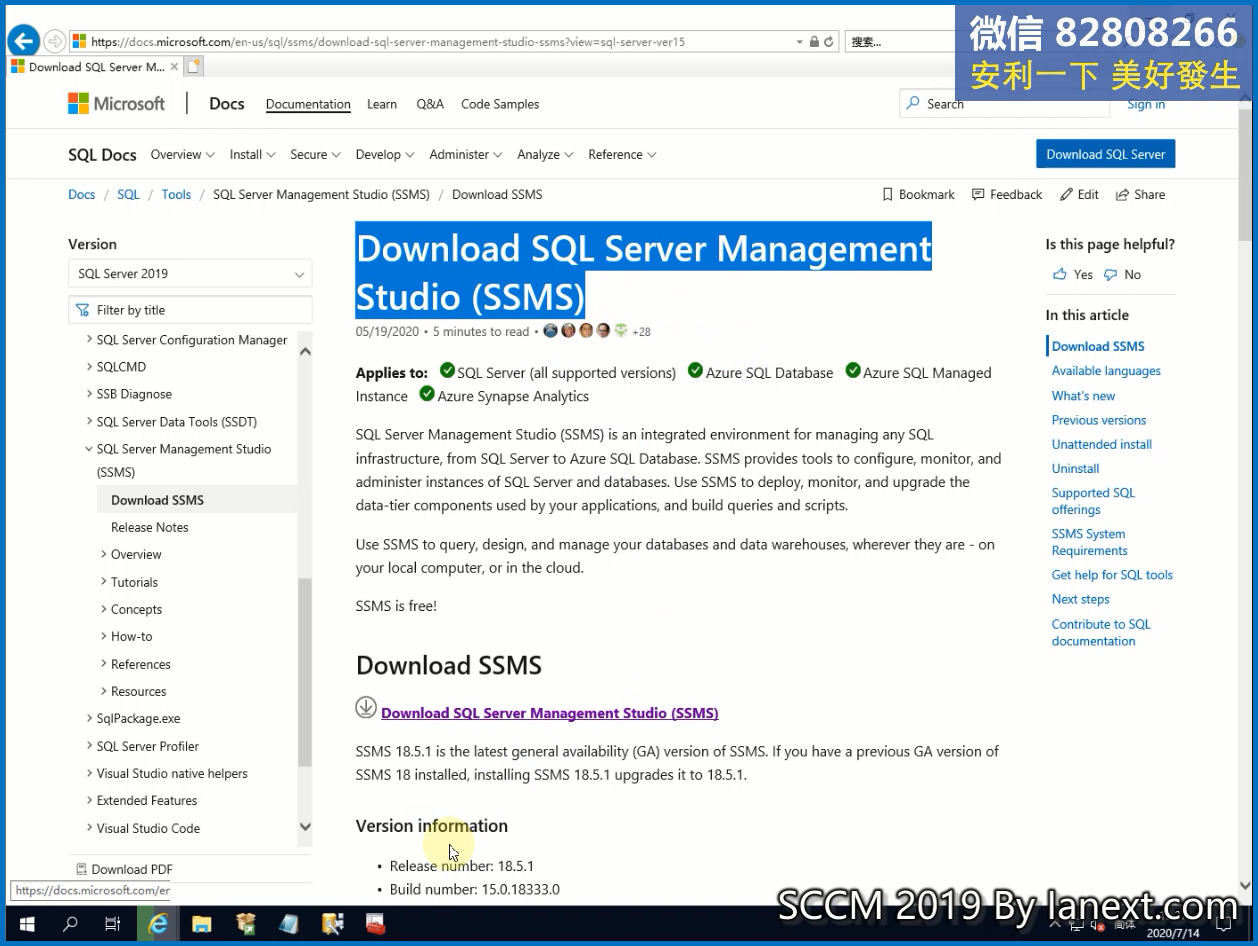Expand the Administer menu in SQL Docs
Image resolution: width=1258 pixels, height=946 pixels.
pos(466,154)
